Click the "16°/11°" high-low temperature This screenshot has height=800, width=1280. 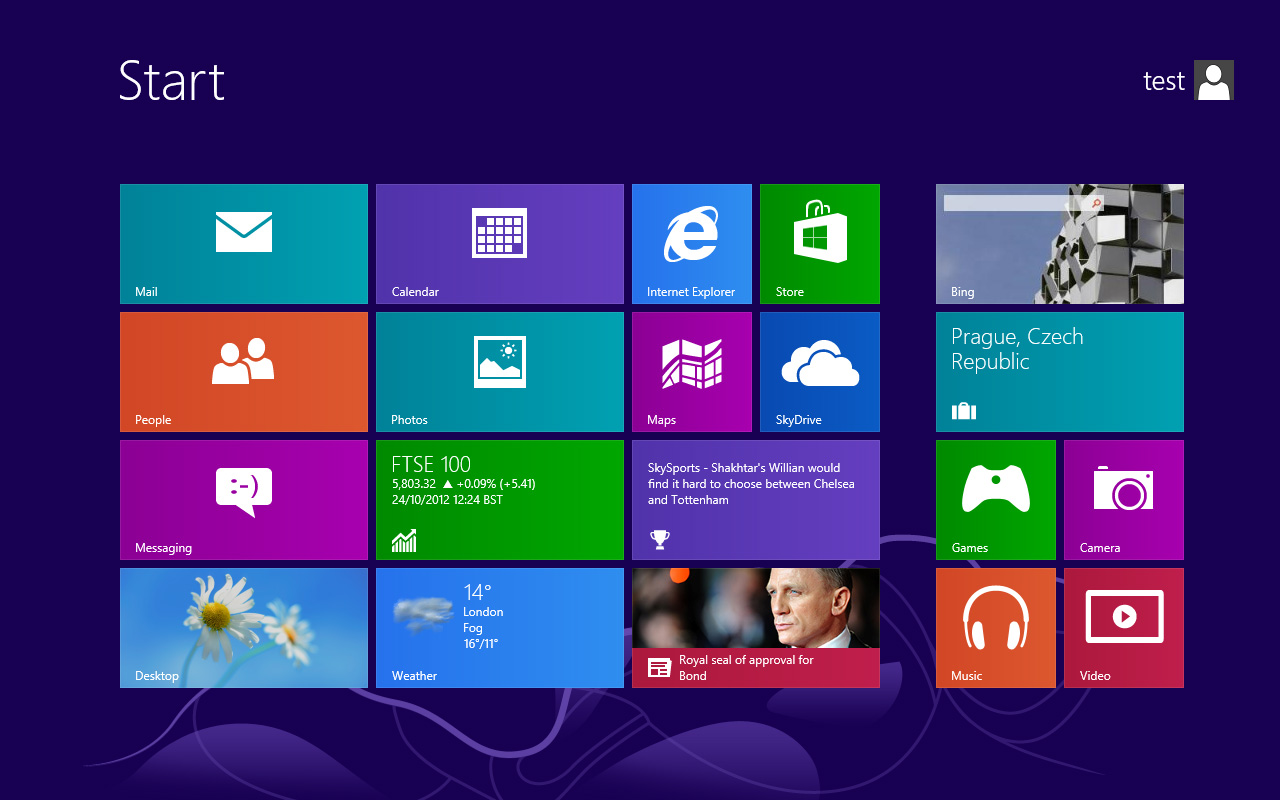[x=481, y=644]
